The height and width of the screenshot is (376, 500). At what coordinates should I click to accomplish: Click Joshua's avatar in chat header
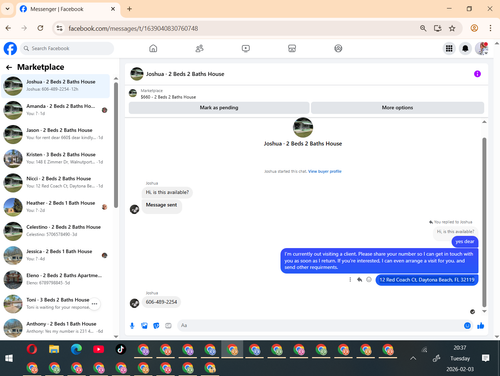(137, 74)
